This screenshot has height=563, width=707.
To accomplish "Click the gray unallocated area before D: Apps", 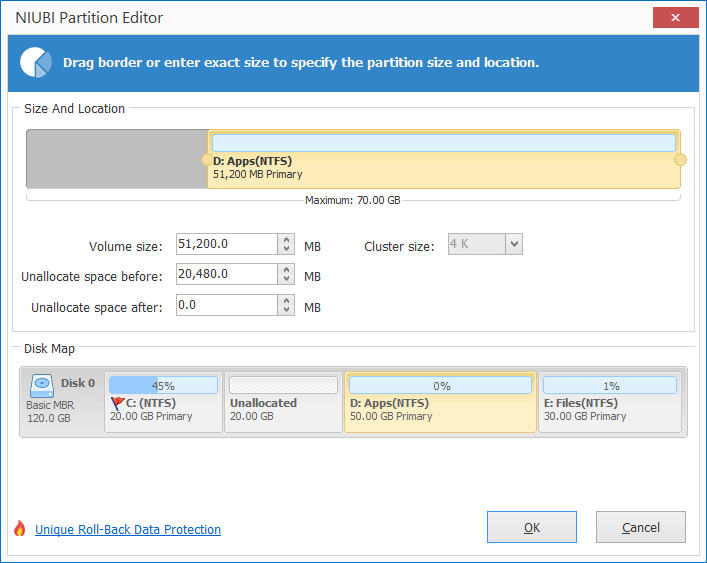I will click(117, 159).
